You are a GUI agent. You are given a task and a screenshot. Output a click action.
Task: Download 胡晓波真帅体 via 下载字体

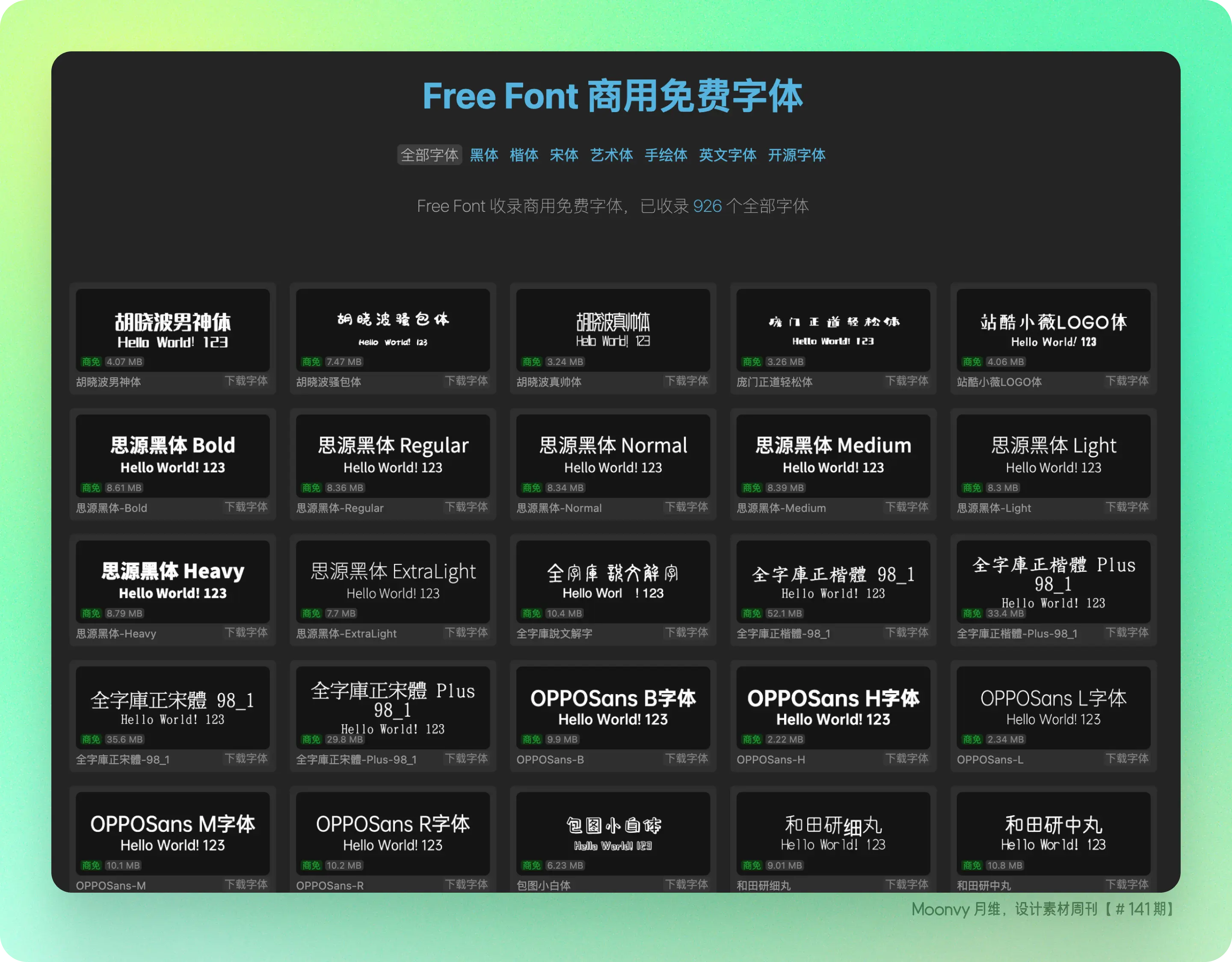pyautogui.click(x=686, y=381)
